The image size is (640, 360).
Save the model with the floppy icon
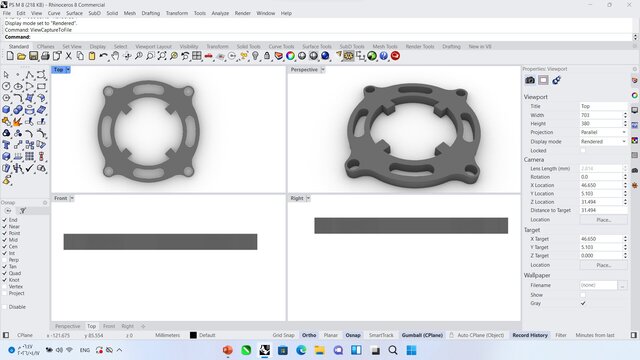pos(33,56)
